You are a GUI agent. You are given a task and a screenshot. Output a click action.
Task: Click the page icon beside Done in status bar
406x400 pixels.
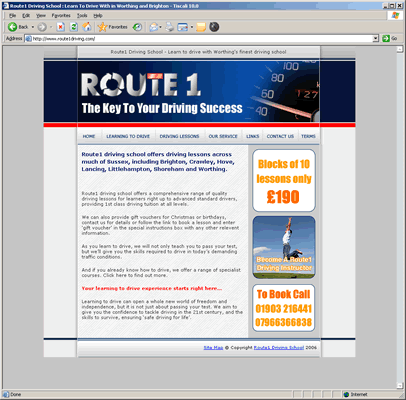tap(6, 394)
